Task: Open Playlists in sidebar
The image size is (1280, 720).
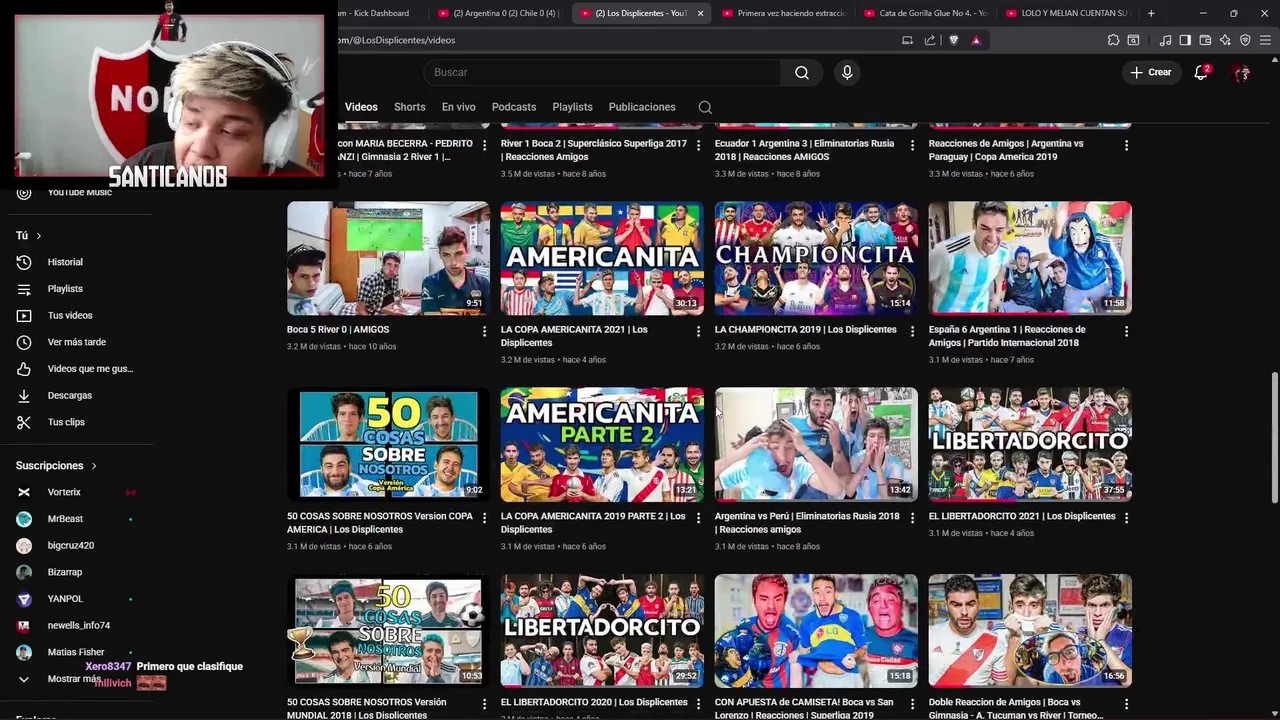Action: [66, 289]
